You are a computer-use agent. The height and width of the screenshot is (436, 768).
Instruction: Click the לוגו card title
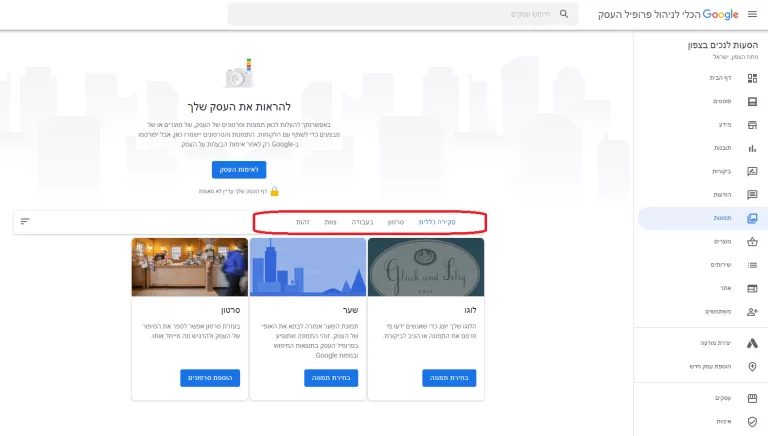pos(470,310)
